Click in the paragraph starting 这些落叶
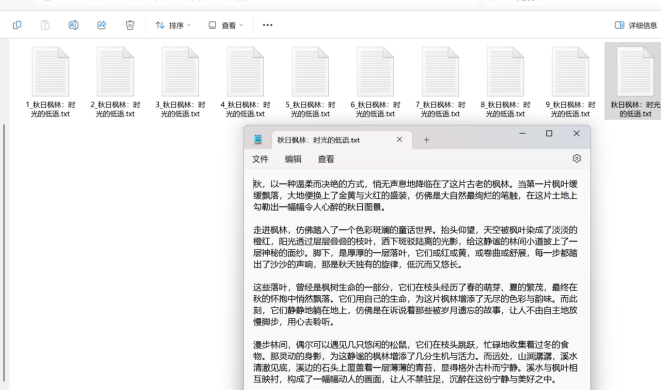 coord(415,305)
